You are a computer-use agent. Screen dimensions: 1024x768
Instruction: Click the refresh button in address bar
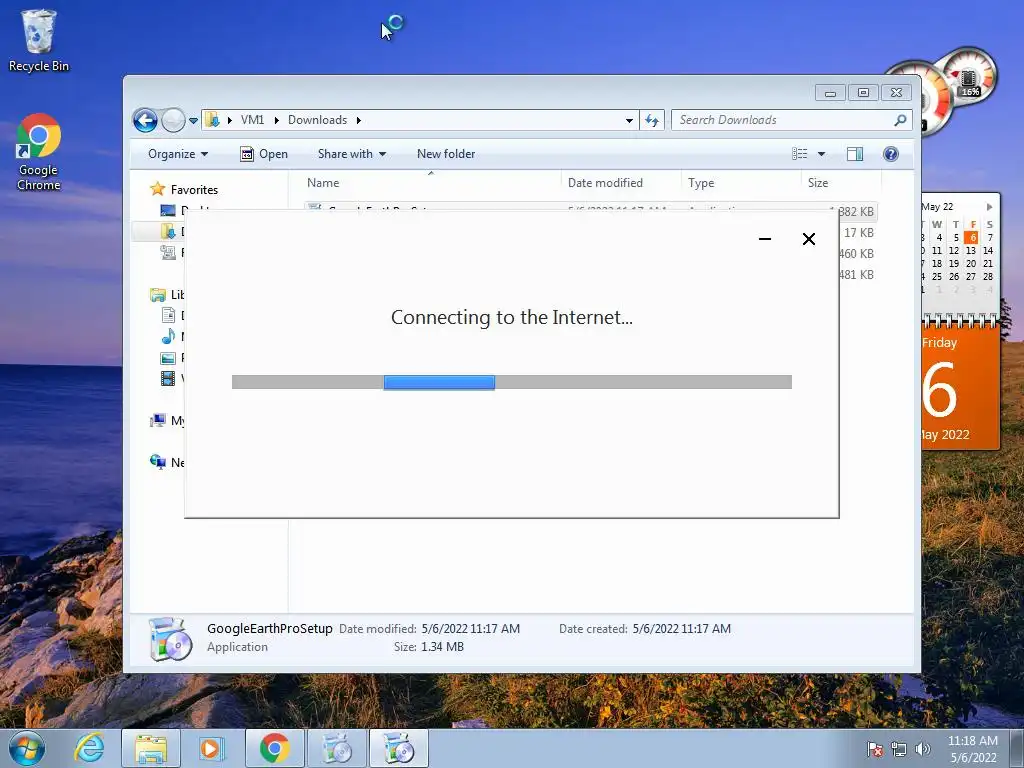652,120
